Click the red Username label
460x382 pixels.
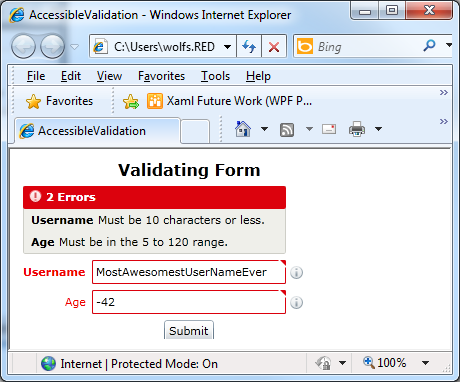54,272
